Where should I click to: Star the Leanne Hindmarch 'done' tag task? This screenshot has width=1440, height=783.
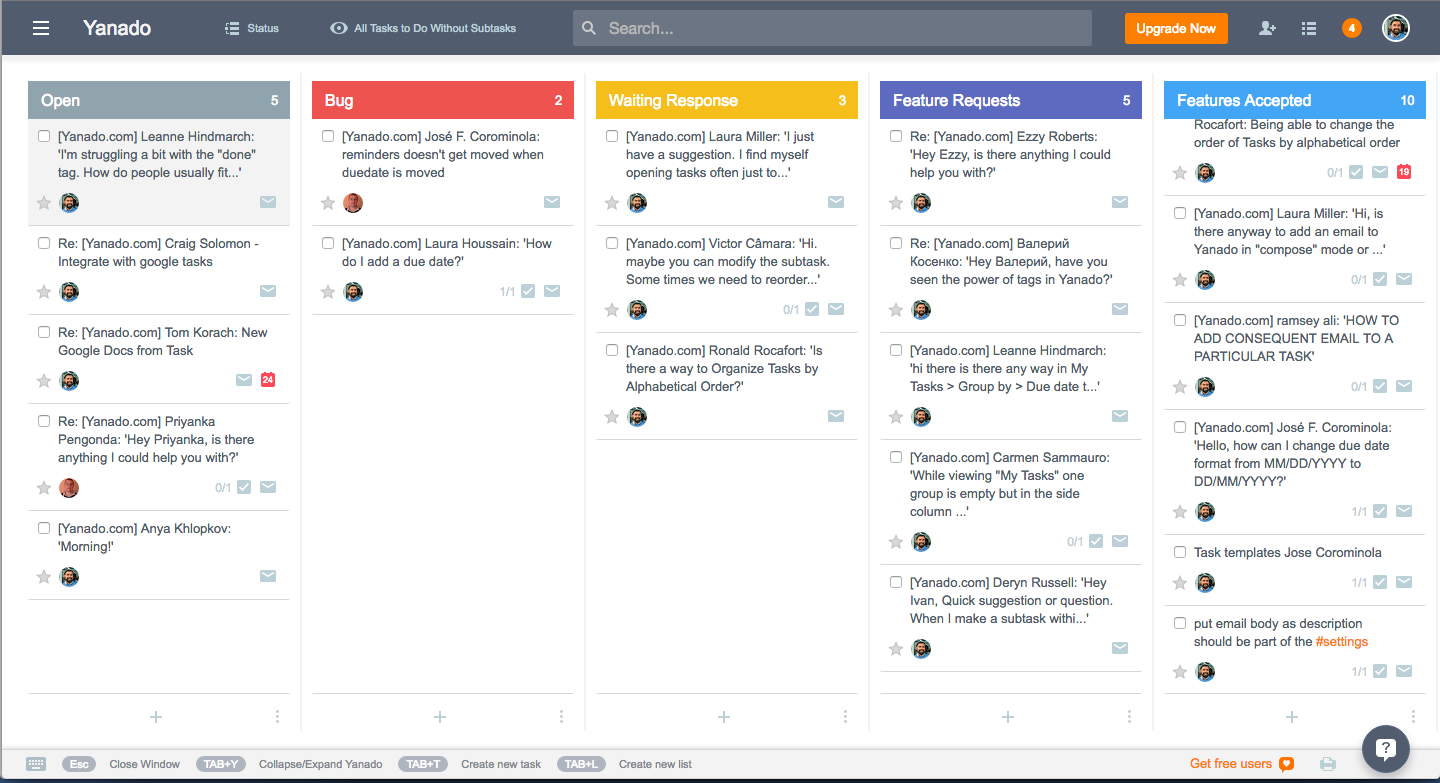pyautogui.click(x=44, y=203)
